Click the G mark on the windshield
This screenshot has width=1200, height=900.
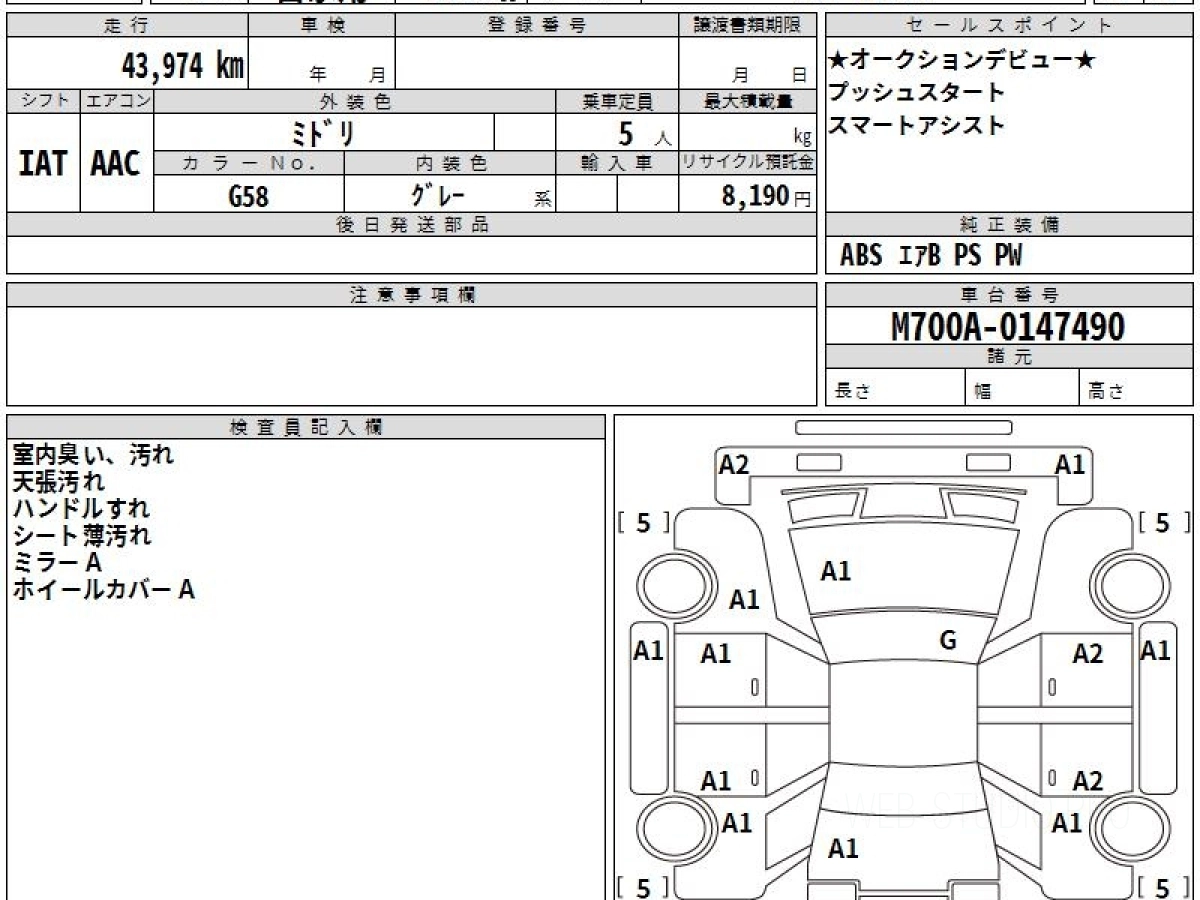tap(949, 641)
